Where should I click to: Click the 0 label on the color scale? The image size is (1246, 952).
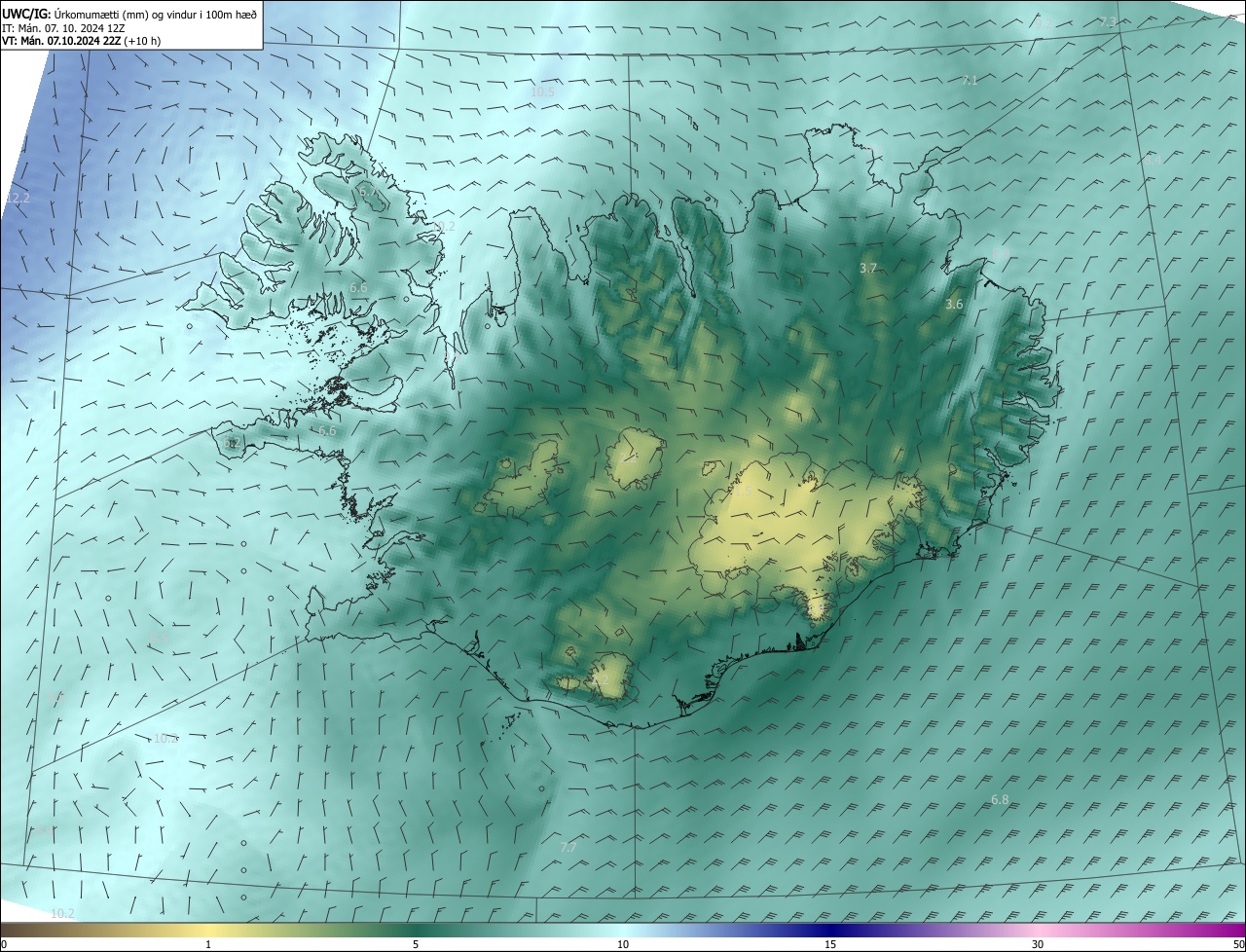(x=4, y=945)
